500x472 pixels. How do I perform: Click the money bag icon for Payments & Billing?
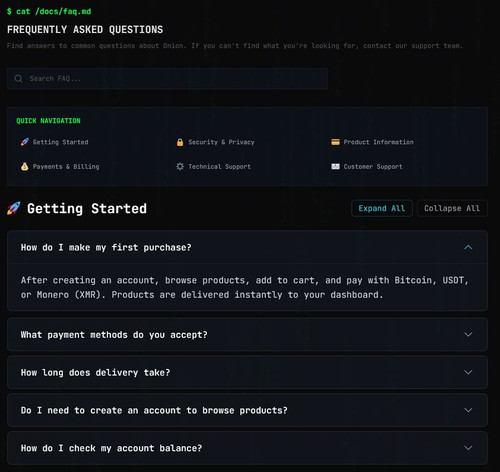point(25,166)
